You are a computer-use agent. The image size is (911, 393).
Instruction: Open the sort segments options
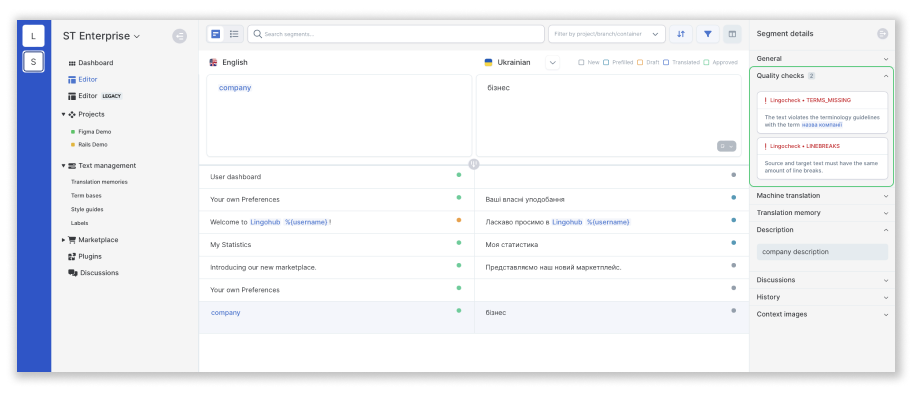(x=681, y=34)
